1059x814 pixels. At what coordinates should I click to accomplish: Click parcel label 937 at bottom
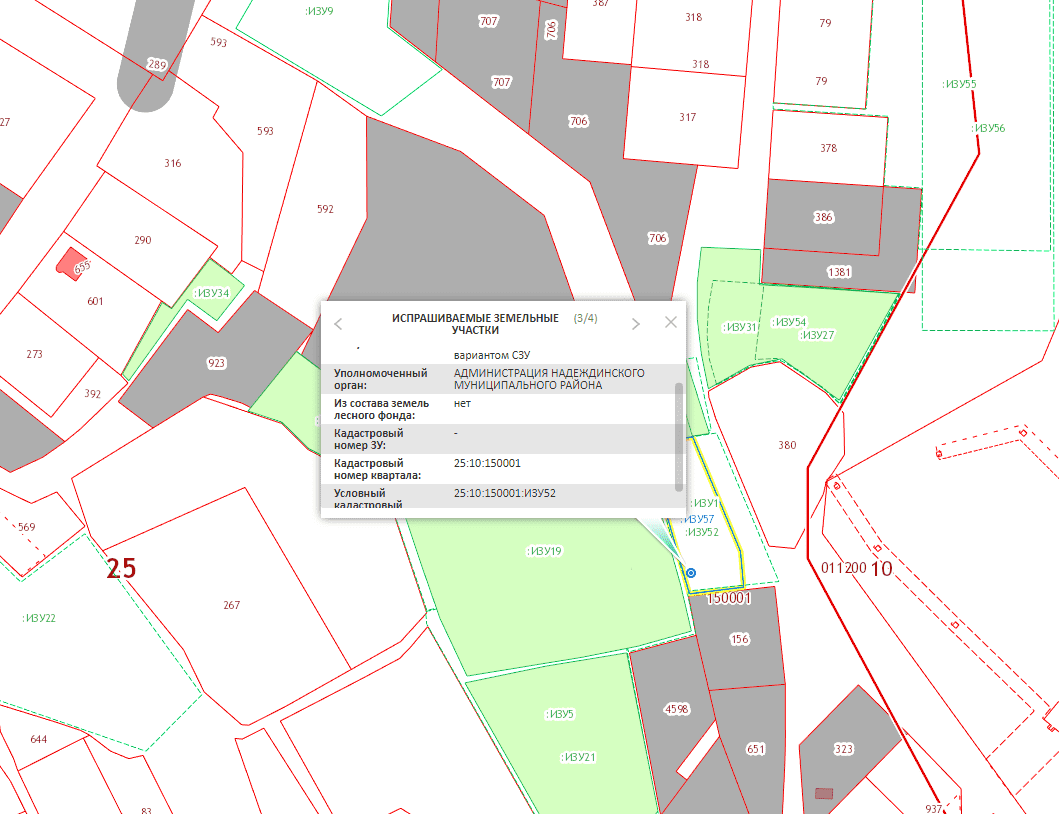pos(933,809)
